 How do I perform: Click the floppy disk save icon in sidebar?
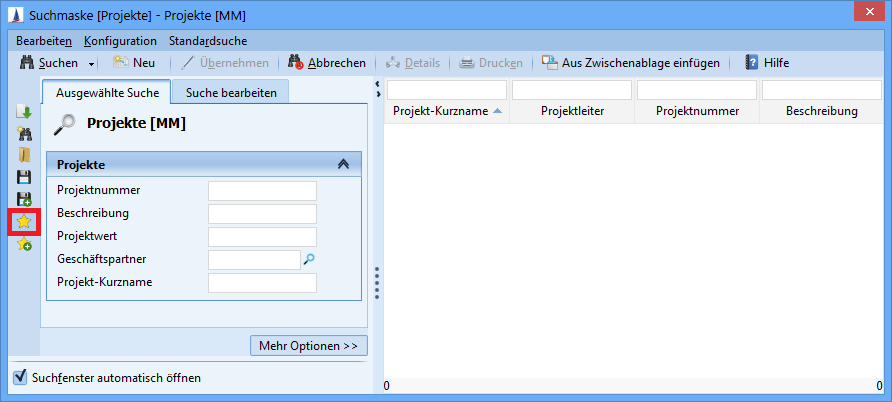[24, 177]
